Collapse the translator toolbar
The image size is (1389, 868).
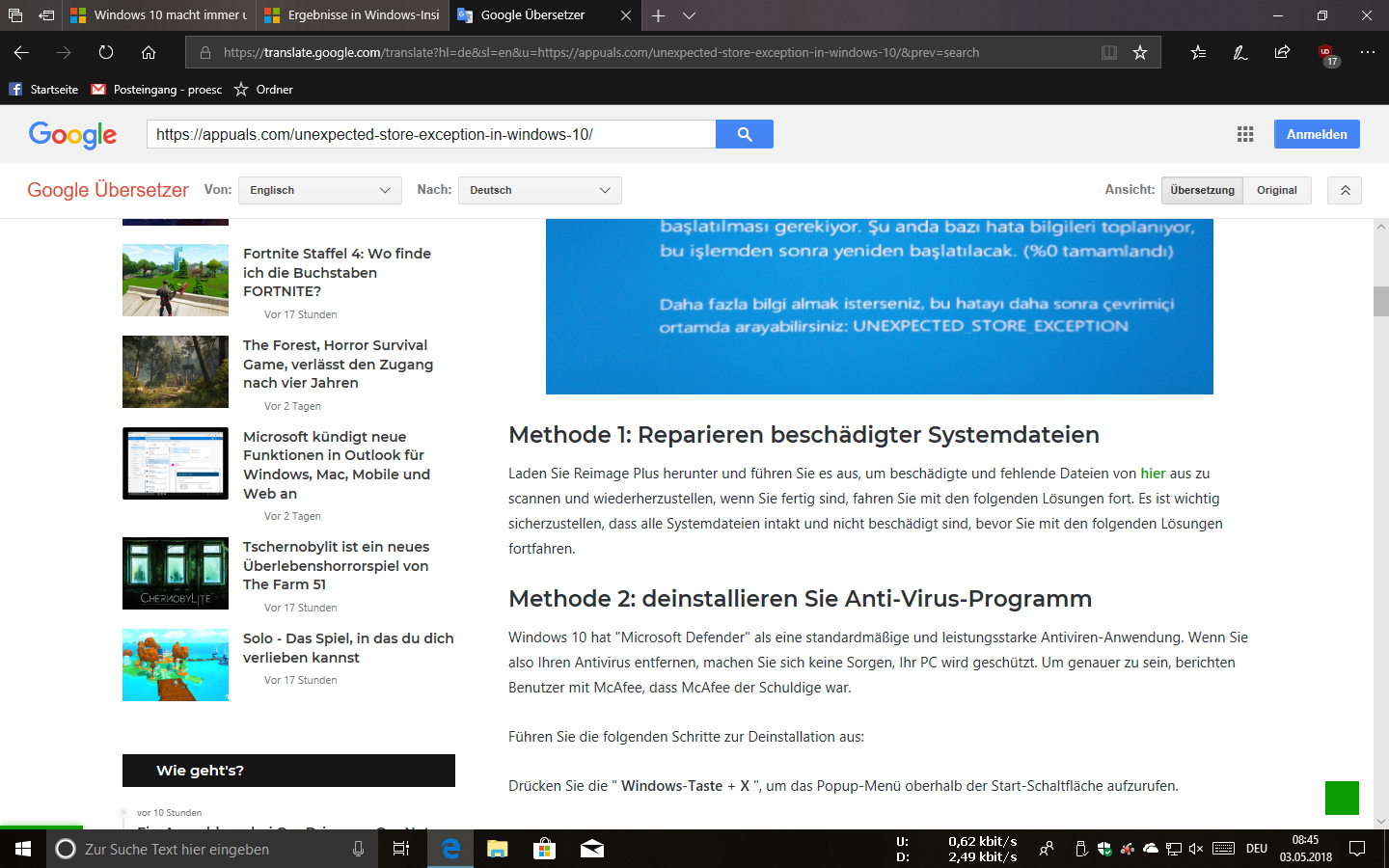1345,190
